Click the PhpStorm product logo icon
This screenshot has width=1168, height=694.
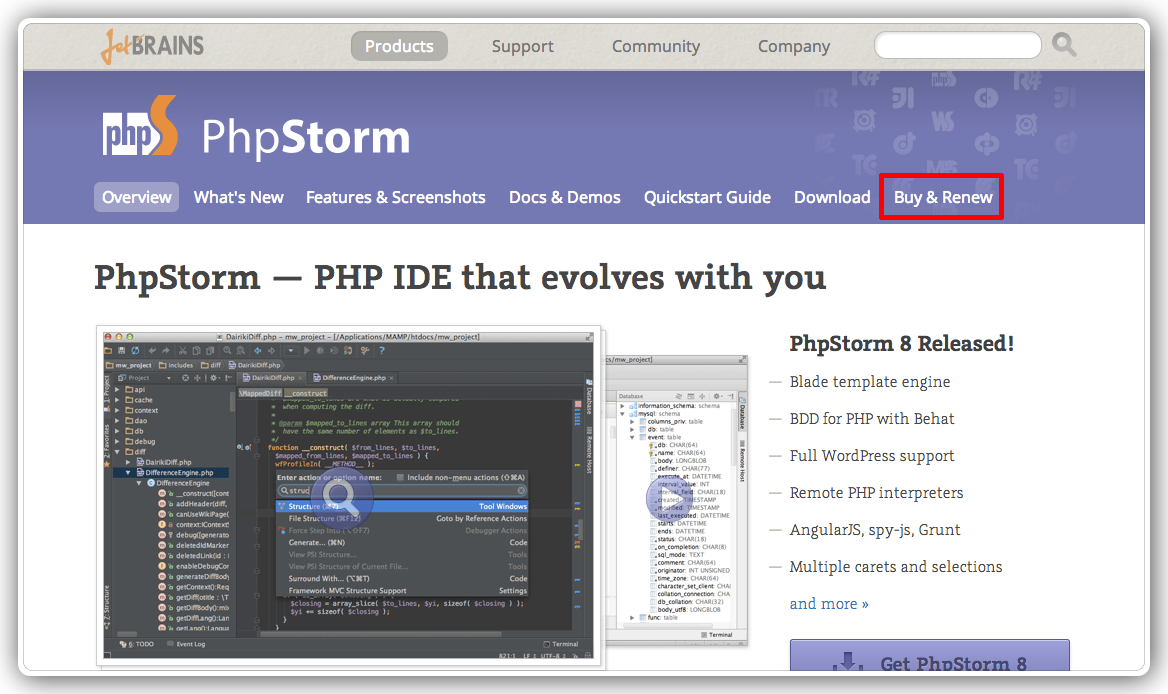(x=140, y=126)
